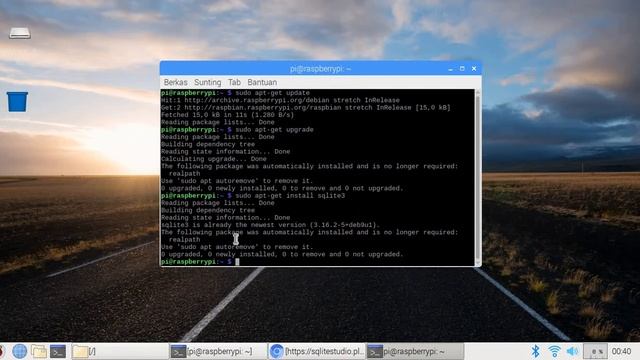Click the web browser globe icon in taskbar
The width and height of the screenshot is (640, 360).
coord(20,351)
